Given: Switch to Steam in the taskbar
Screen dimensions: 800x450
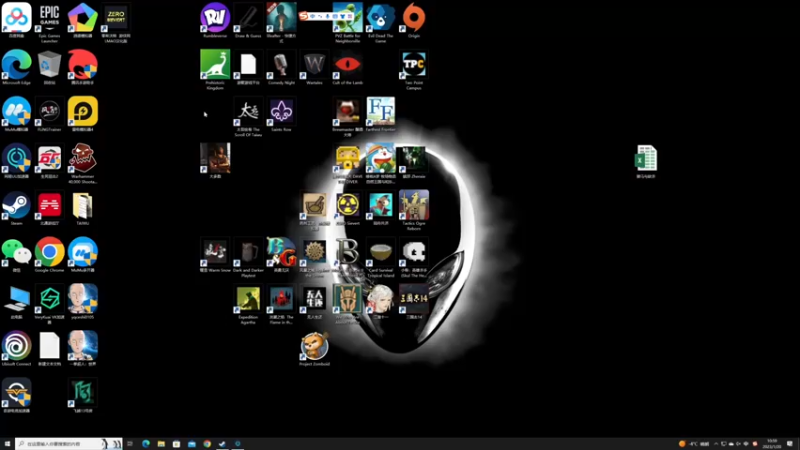Looking at the screenshot, I should coord(222,444).
